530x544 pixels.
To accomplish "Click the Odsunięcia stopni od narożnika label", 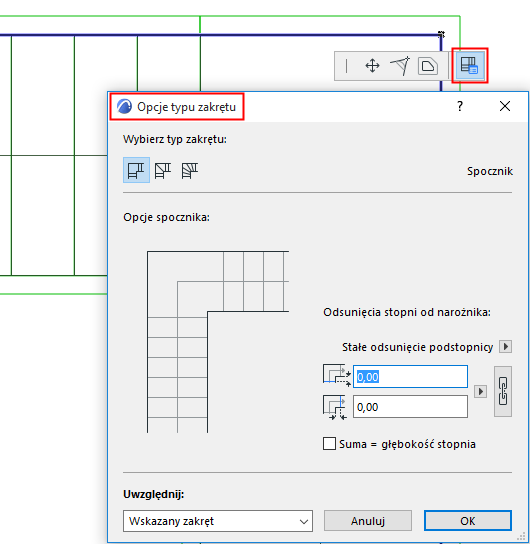I will click(x=407, y=312).
